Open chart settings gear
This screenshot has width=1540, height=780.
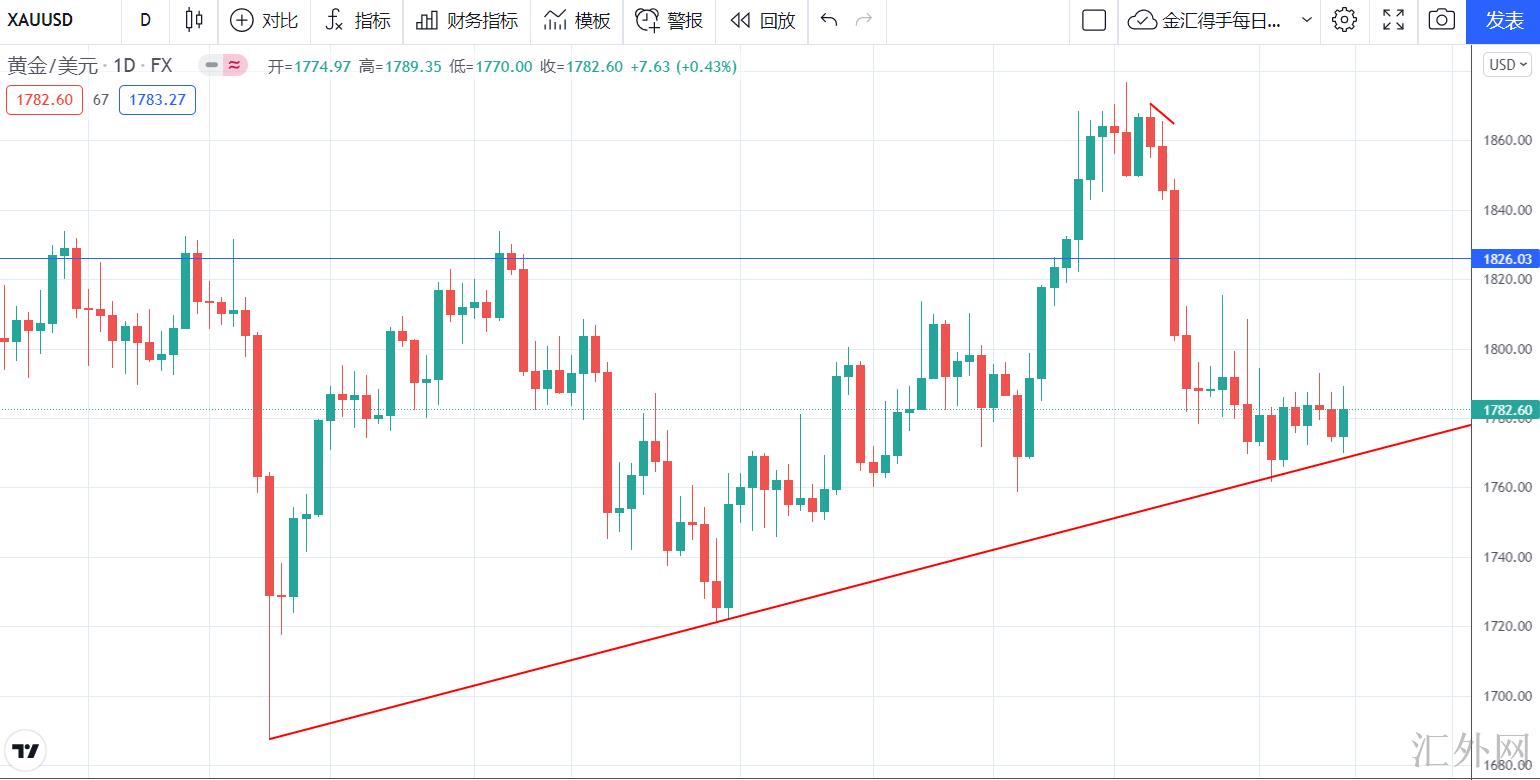point(1344,20)
